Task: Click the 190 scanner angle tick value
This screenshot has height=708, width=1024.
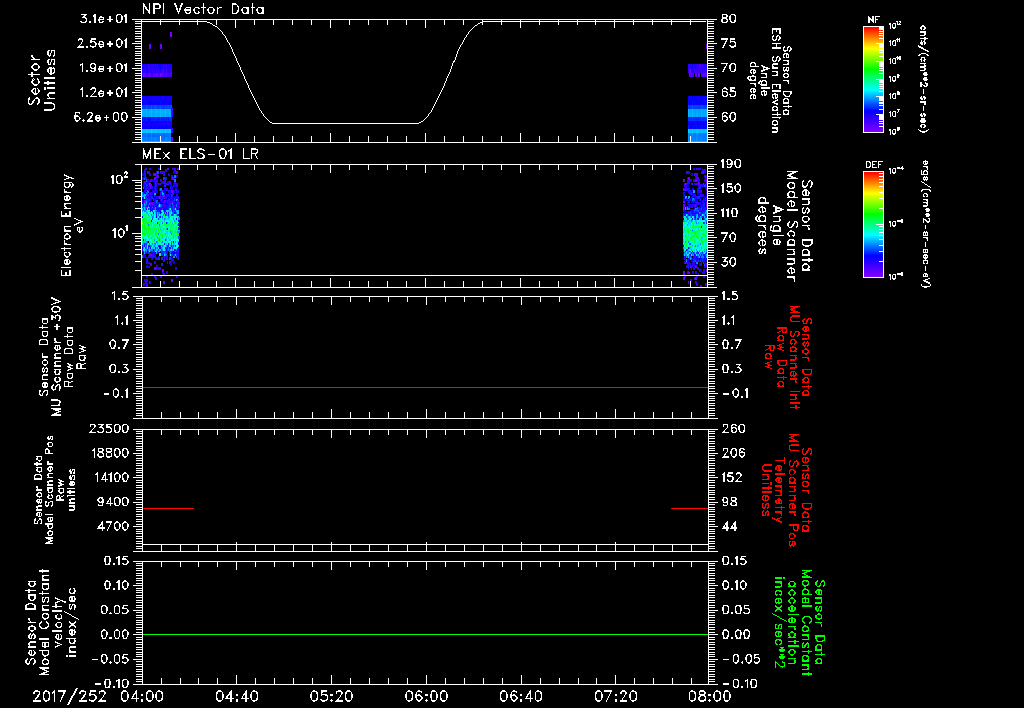Action: 732,164
